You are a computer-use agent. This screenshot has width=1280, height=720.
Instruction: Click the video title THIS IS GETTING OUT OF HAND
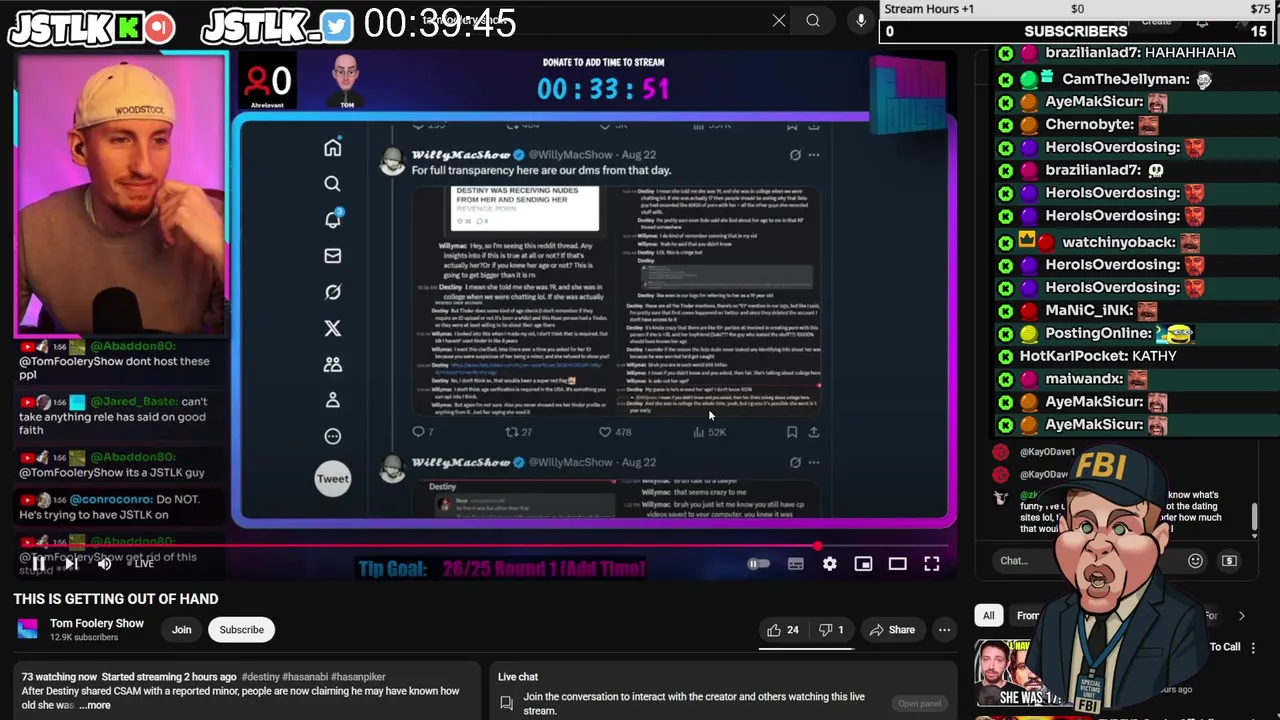click(x=116, y=599)
